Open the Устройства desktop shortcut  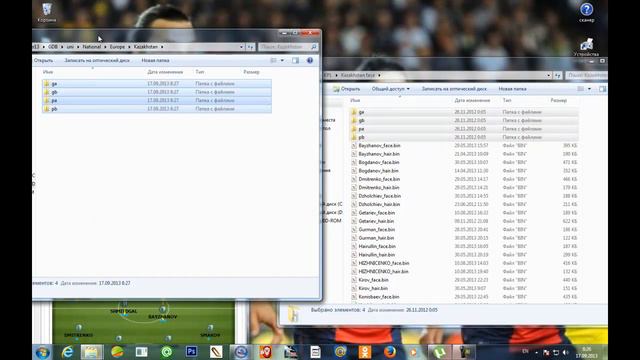(587, 47)
